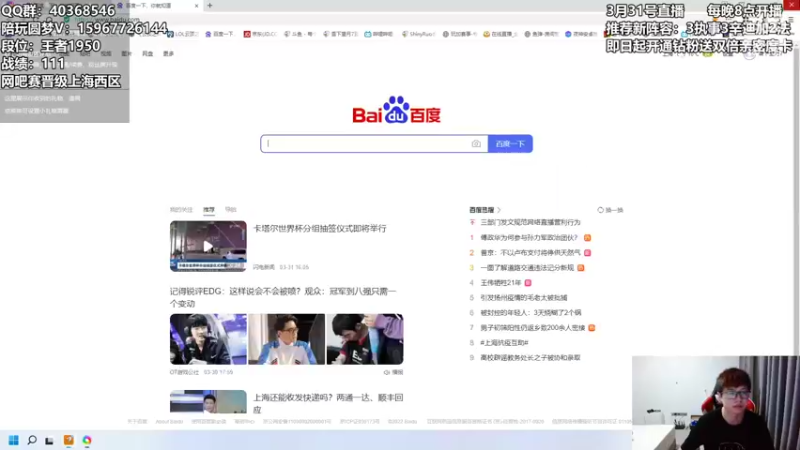Click the Baidu logo
Viewport: 800px width, 450px height.
[x=396, y=110]
